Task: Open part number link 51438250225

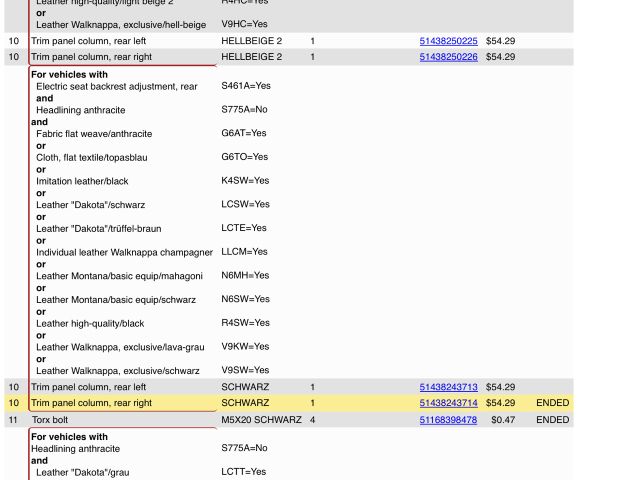Action: tap(448, 41)
